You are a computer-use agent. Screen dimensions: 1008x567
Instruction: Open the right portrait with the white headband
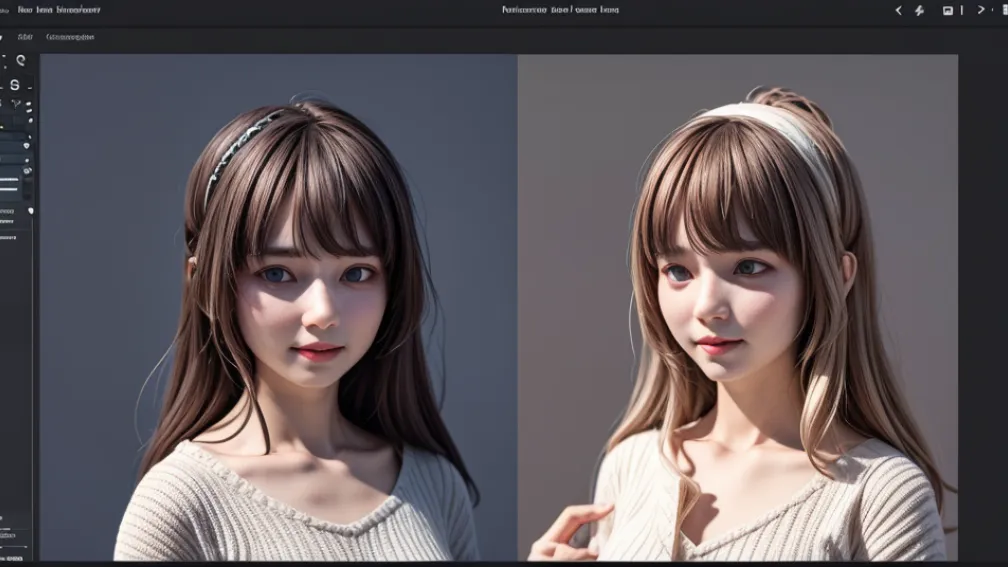738,307
